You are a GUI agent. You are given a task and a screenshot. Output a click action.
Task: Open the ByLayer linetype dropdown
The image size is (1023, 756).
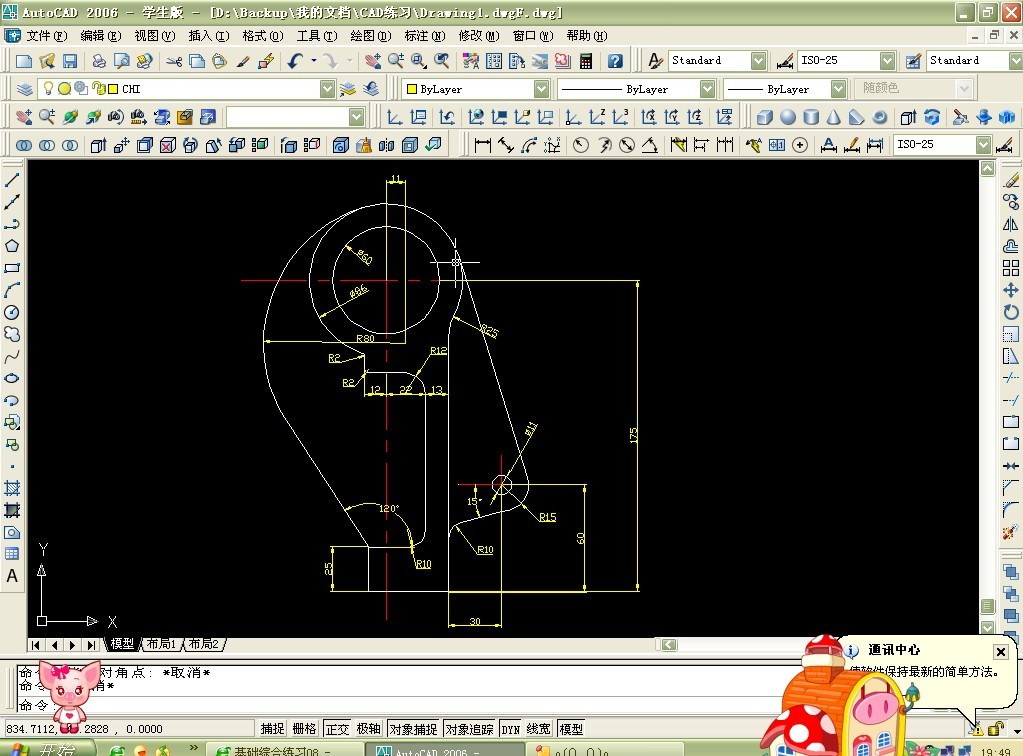point(707,89)
